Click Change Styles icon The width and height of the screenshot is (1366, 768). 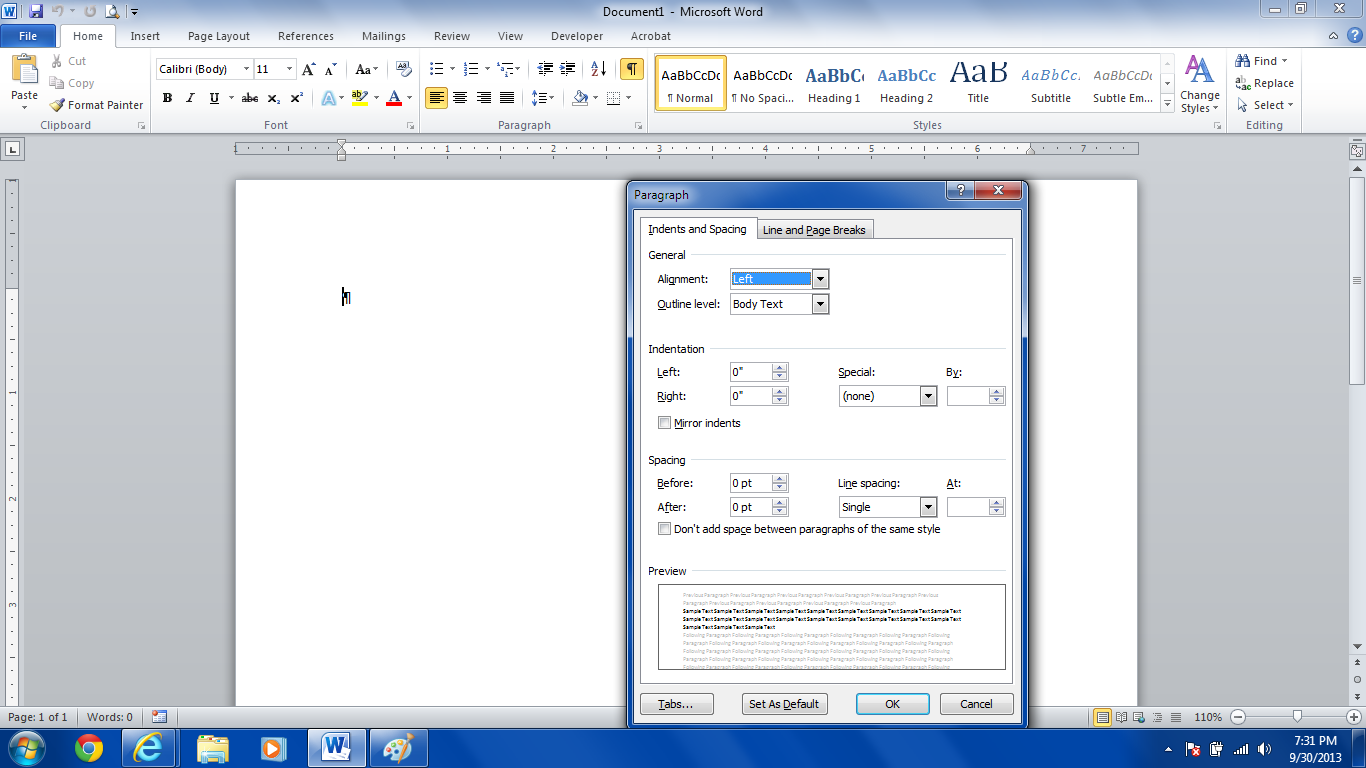pyautogui.click(x=1199, y=84)
